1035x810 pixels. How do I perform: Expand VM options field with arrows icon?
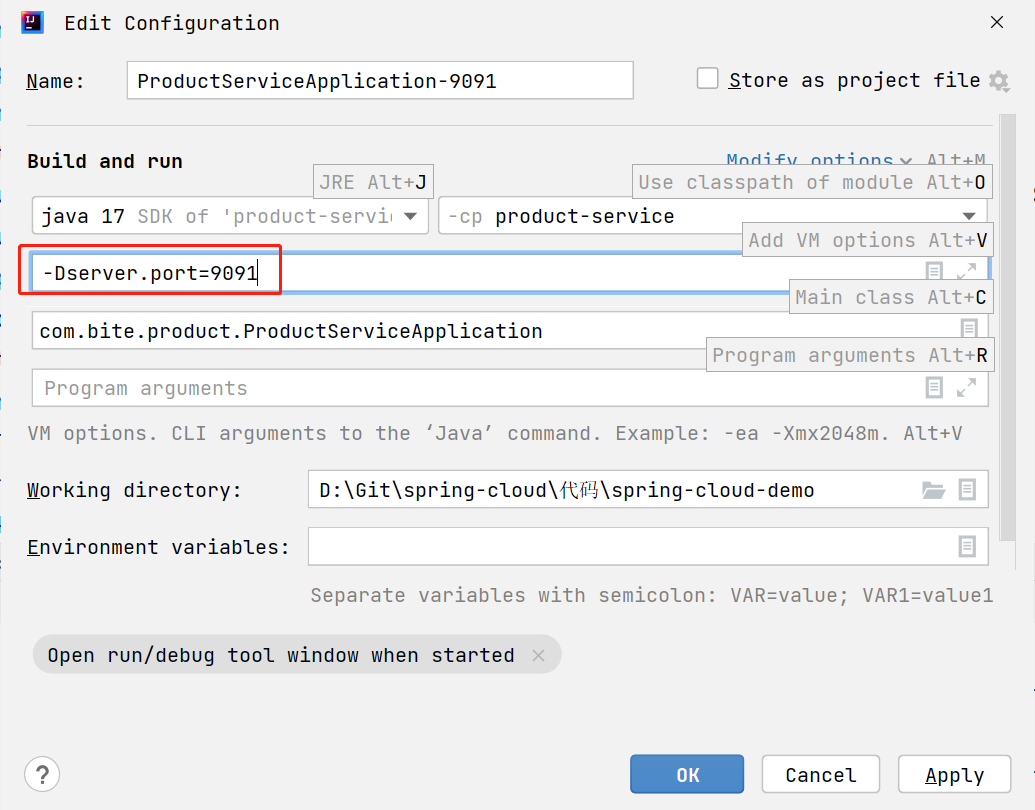[966, 271]
